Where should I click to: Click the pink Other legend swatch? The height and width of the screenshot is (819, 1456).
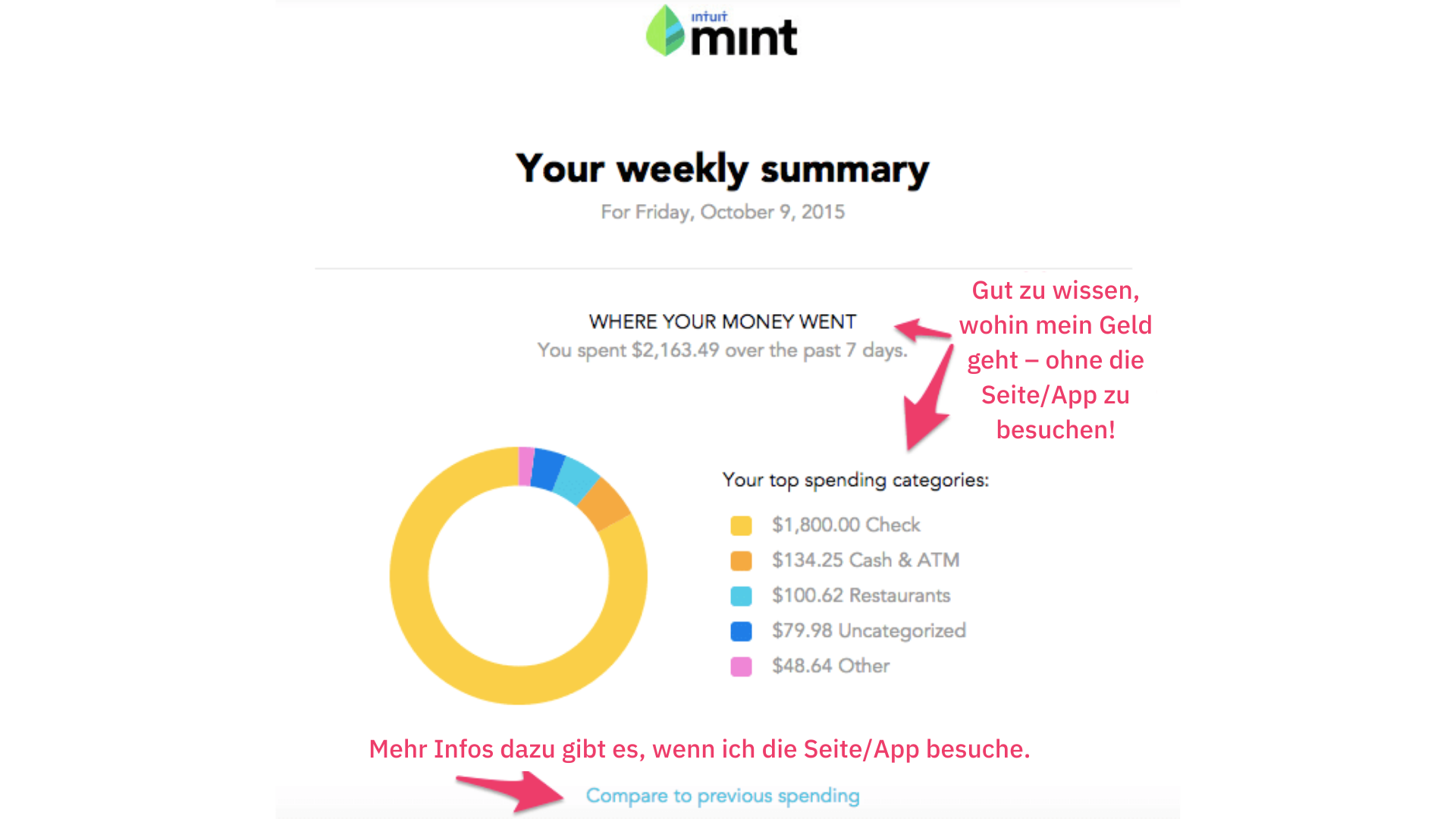741,667
